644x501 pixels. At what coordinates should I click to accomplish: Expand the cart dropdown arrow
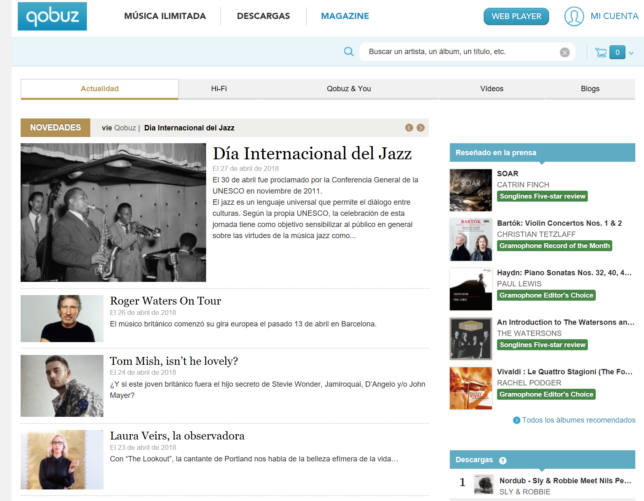click(x=631, y=53)
